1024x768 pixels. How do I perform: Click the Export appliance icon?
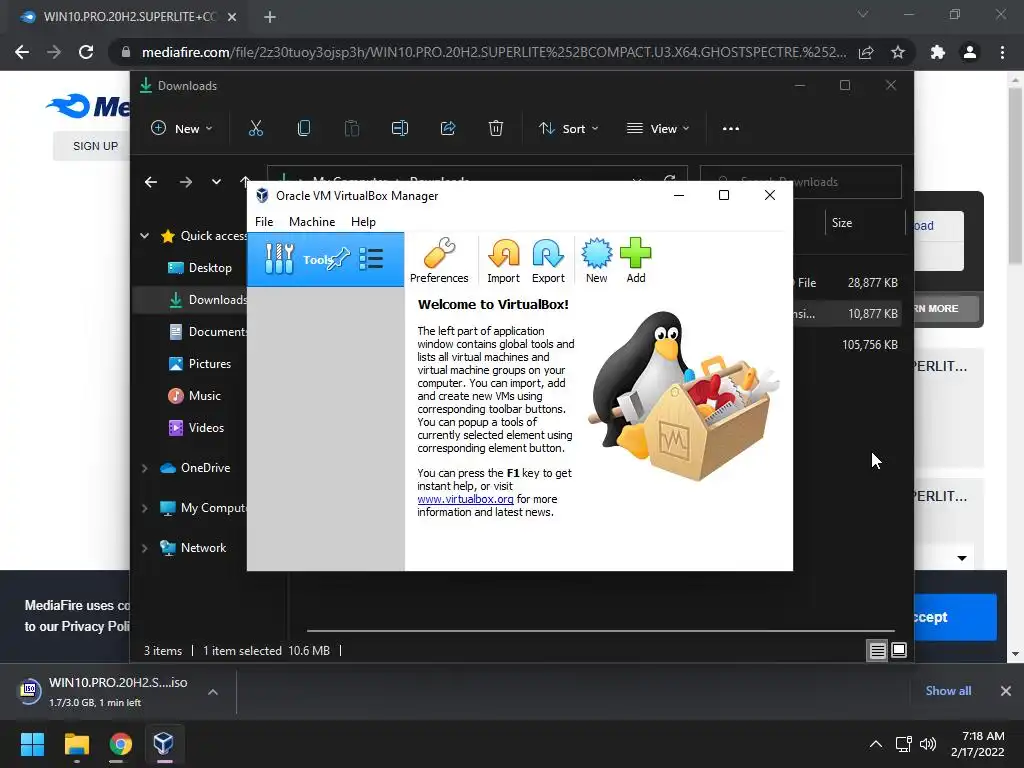click(x=548, y=261)
